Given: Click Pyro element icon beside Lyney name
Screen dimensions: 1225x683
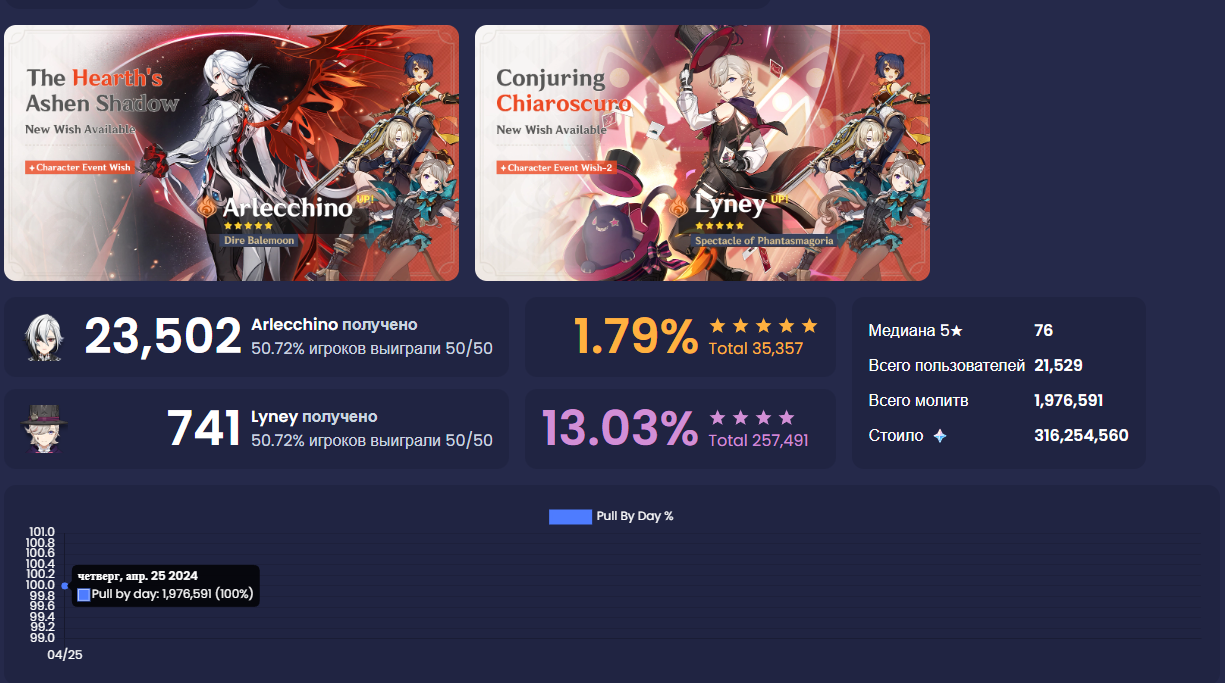Looking at the screenshot, I should (678, 207).
